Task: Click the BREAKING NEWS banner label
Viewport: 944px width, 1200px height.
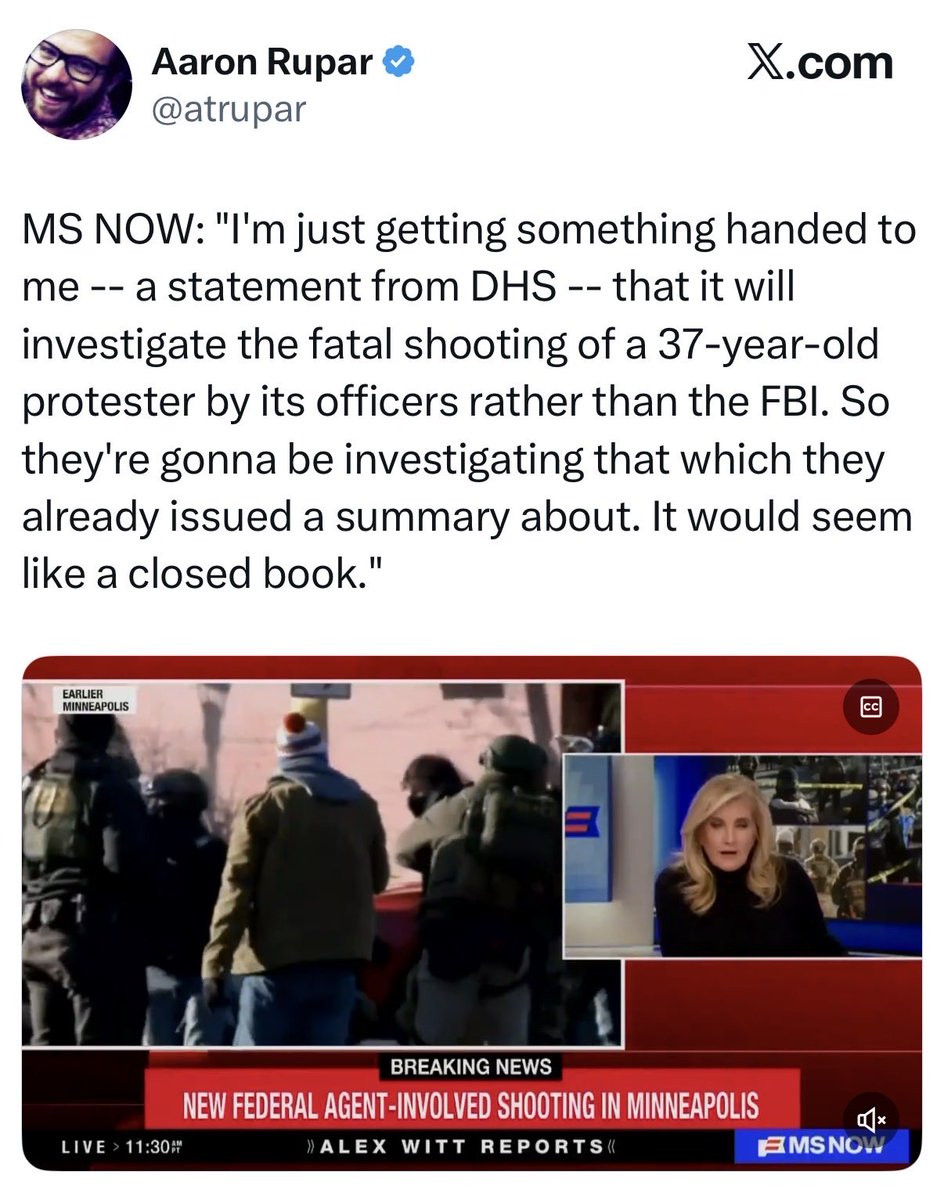Action: (x=471, y=1067)
